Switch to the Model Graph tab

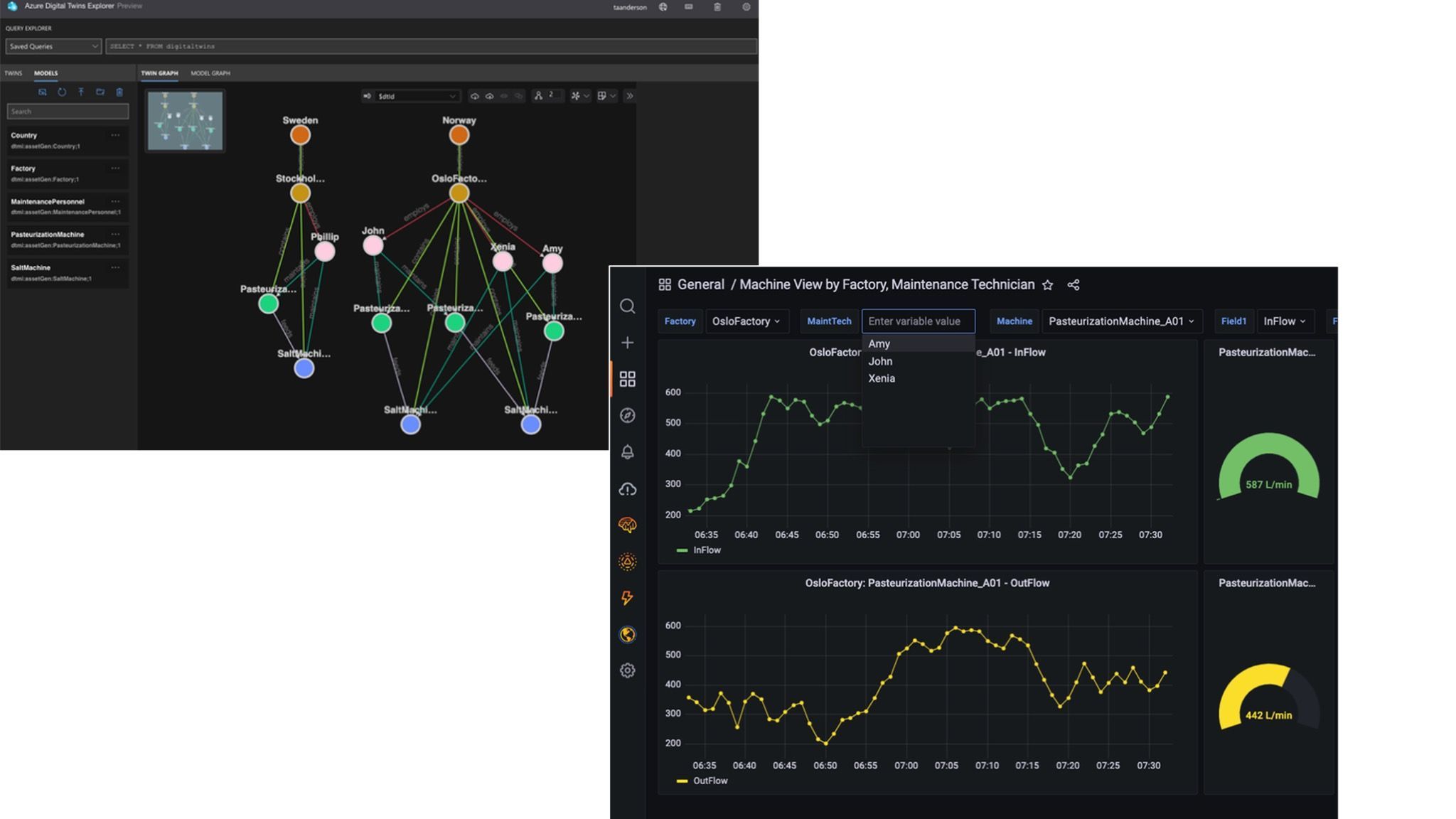(x=210, y=73)
